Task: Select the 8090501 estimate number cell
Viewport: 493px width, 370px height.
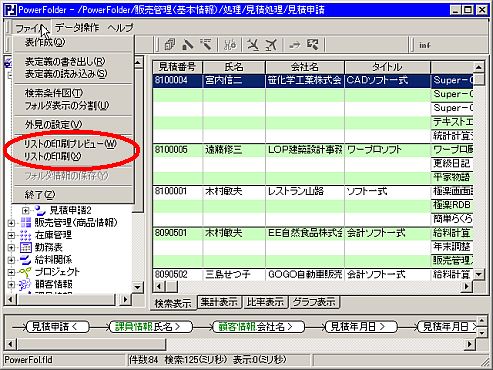Action: (177, 233)
